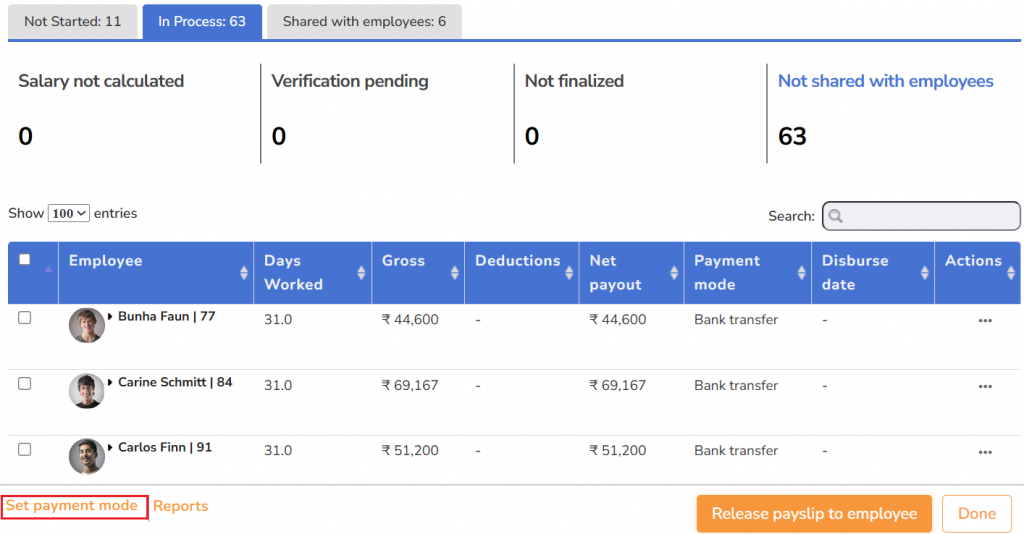Sort table by Gross column arrows
Image resolution: width=1024 pixels, height=534 pixels.
tap(455, 273)
